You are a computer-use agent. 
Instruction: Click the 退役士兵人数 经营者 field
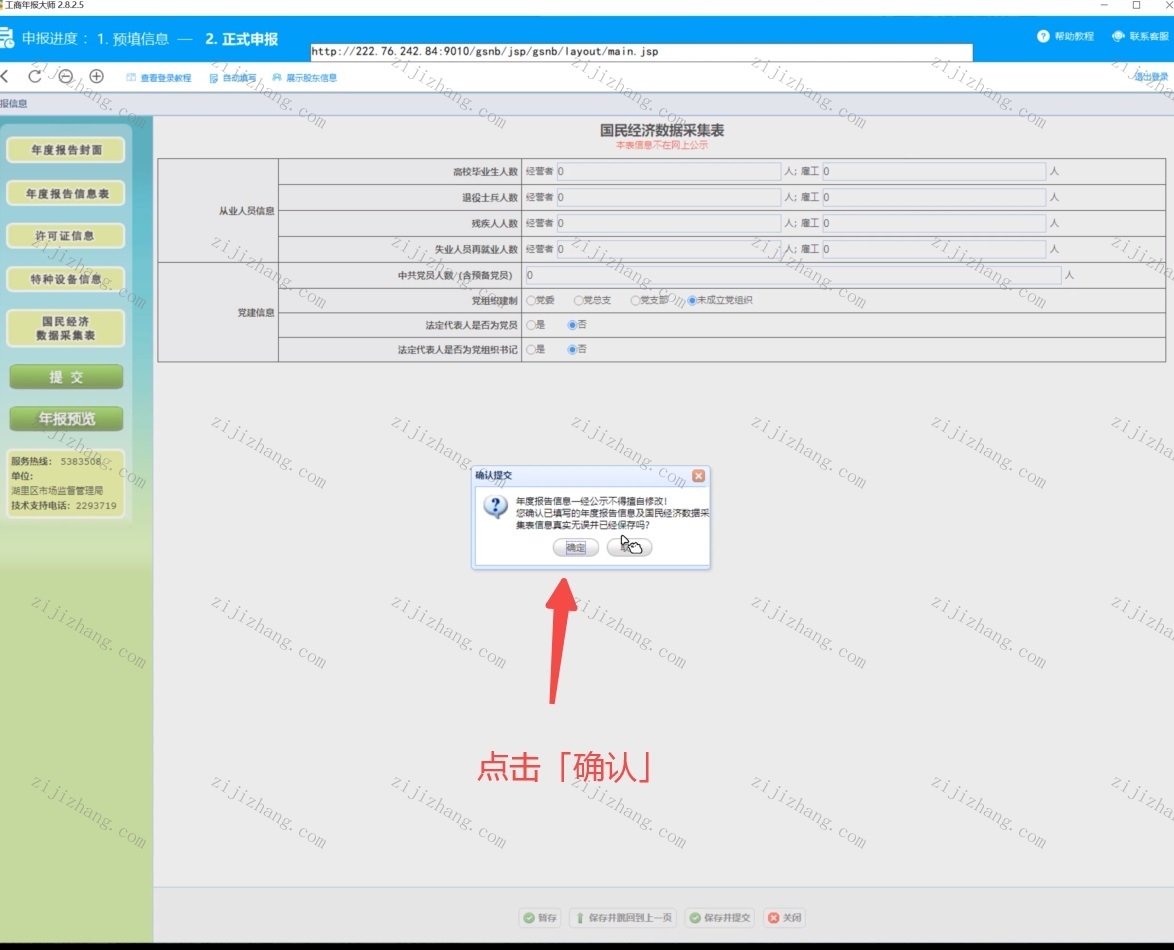click(669, 198)
